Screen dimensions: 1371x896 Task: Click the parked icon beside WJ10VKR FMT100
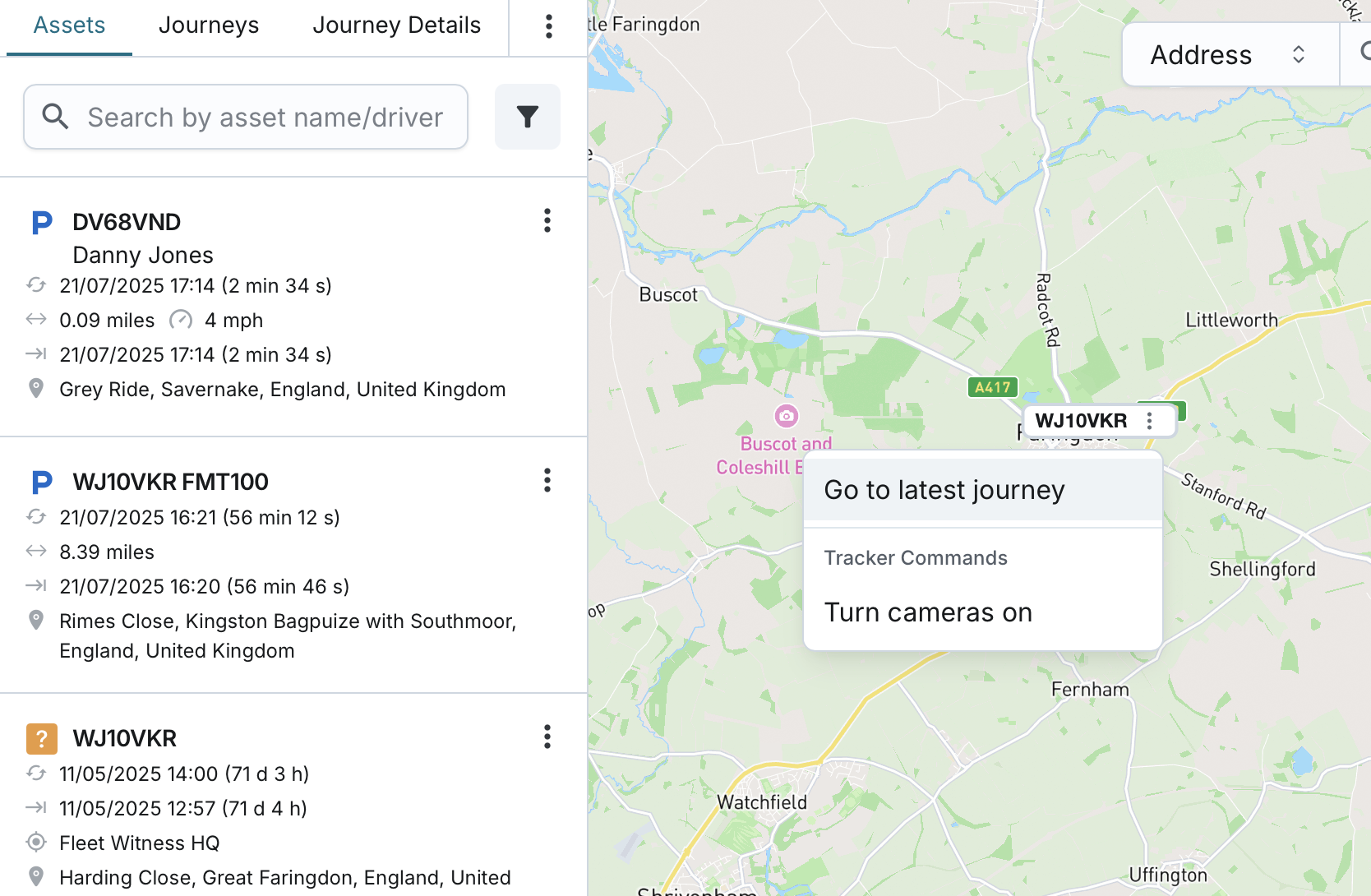click(41, 483)
